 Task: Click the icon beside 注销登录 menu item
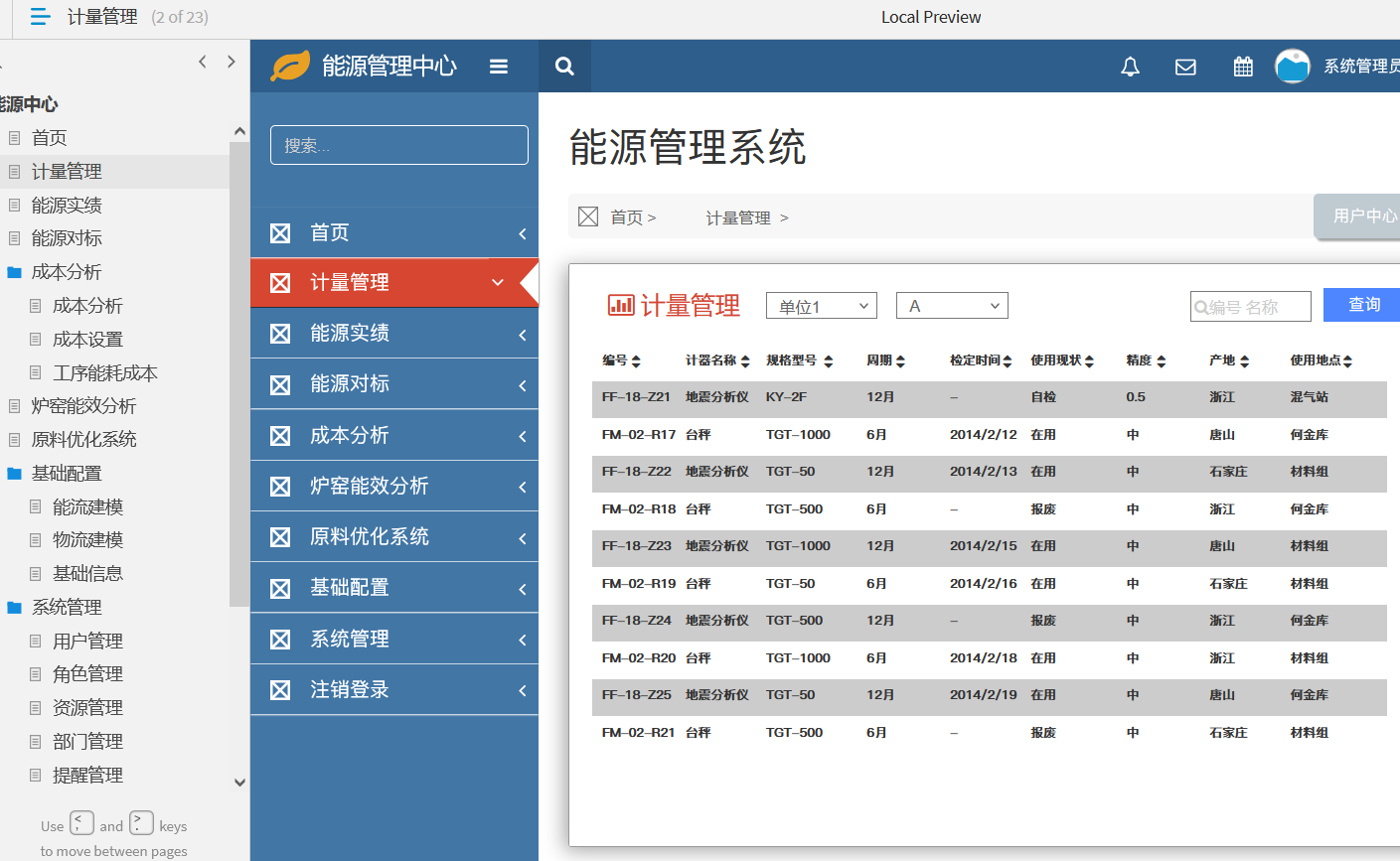[280, 689]
